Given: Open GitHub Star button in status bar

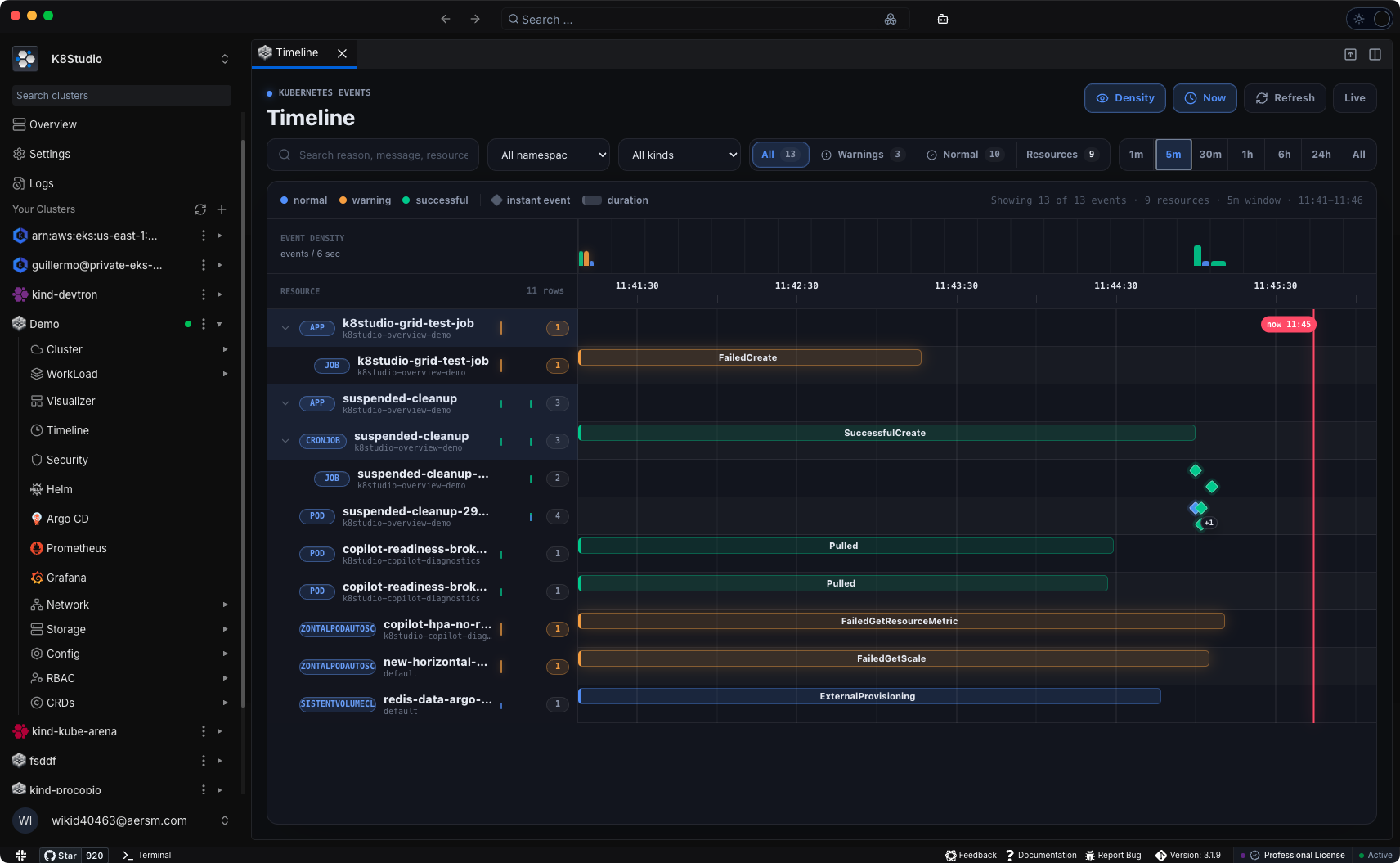Looking at the screenshot, I should point(61,855).
